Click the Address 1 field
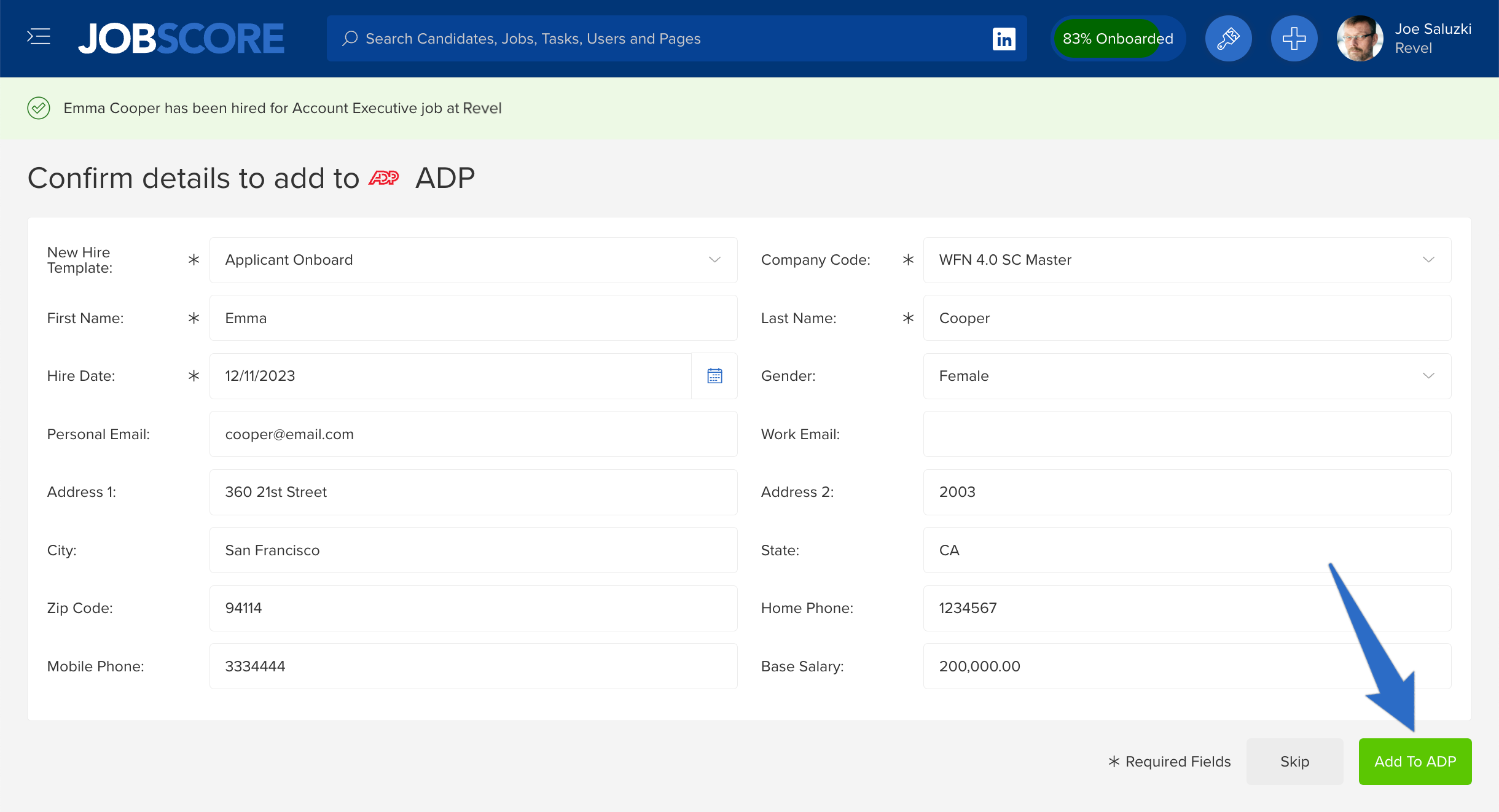Viewport: 1499px width, 812px height. tap(473, 492)
